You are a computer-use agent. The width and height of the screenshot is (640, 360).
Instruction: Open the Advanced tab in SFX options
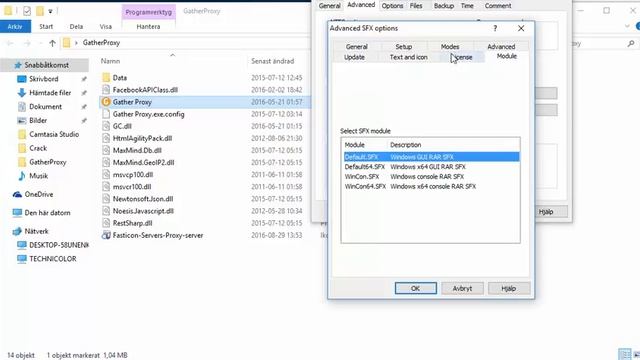pyautogui.click(x=501, y=47)
